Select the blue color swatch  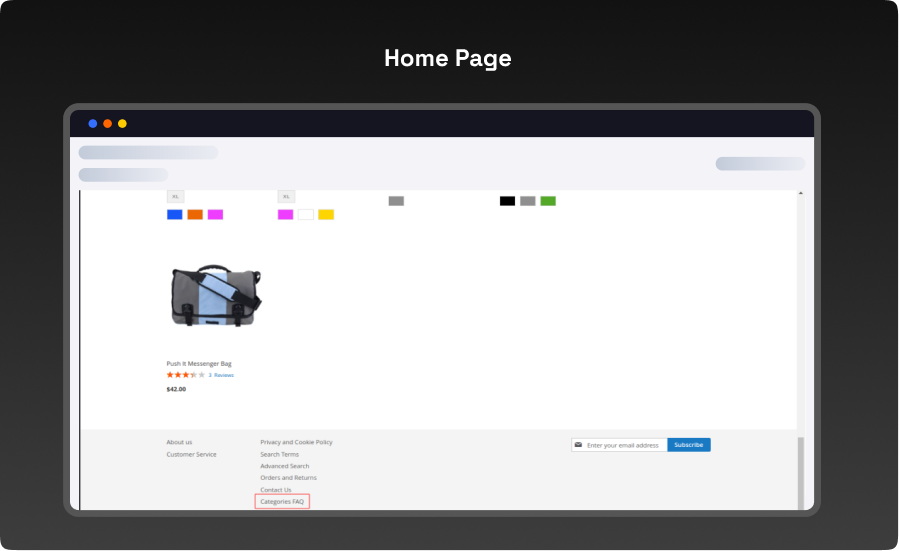click(175, 214)
